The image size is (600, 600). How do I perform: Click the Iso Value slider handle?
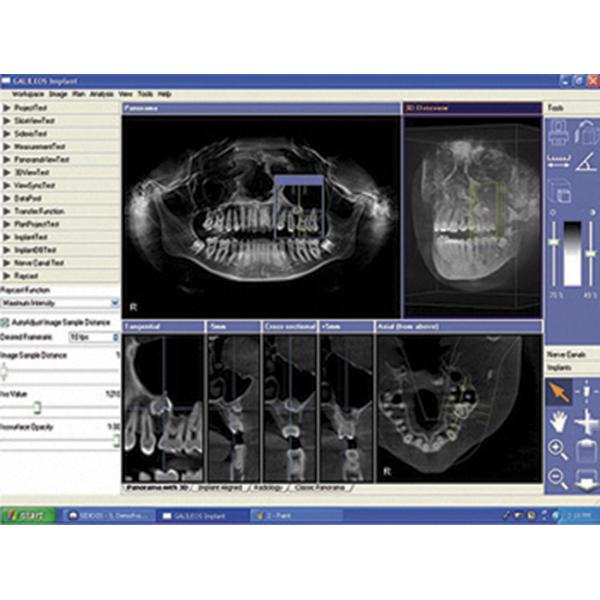click(37, 407)
